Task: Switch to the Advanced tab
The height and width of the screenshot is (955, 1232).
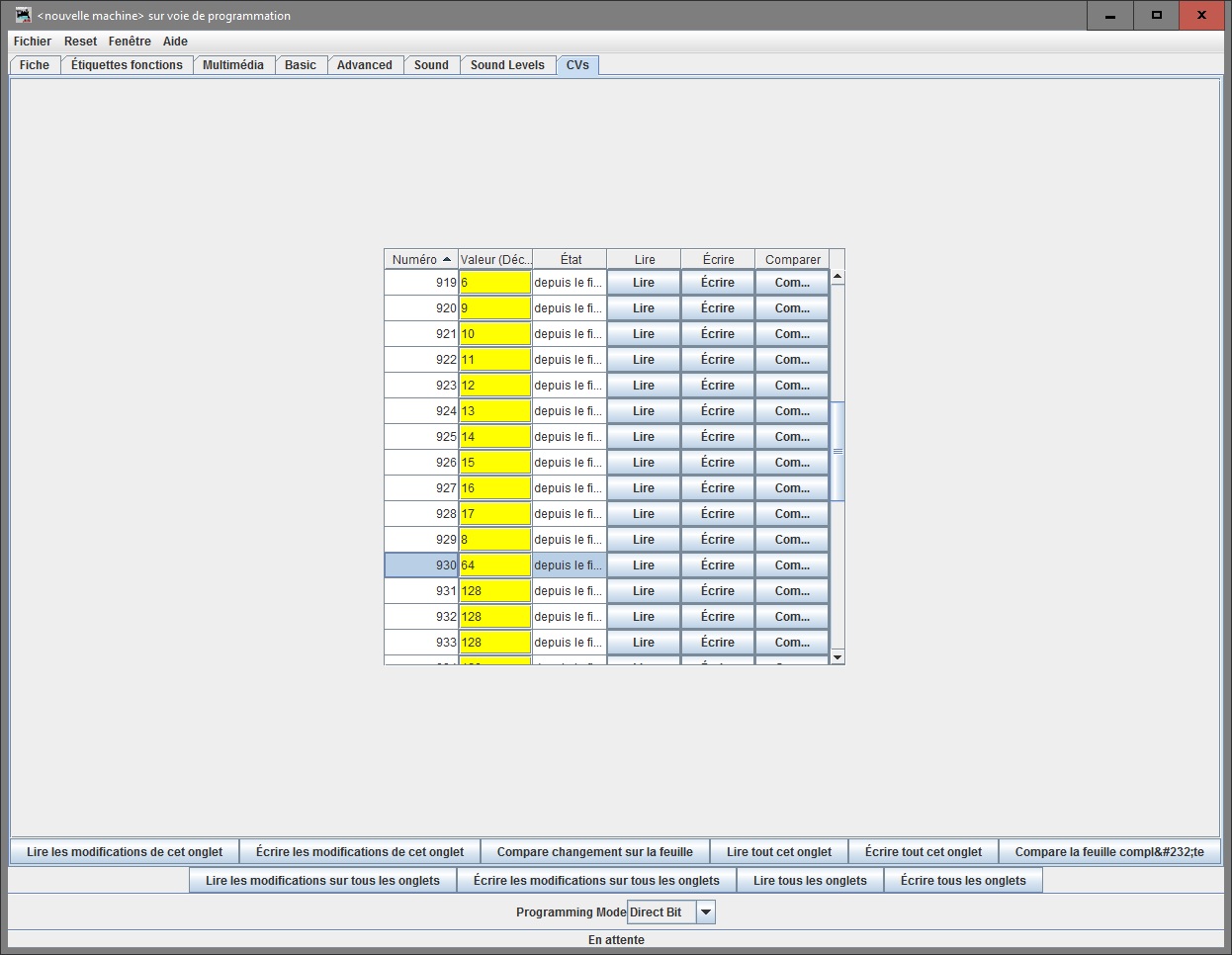Action: 364,65
